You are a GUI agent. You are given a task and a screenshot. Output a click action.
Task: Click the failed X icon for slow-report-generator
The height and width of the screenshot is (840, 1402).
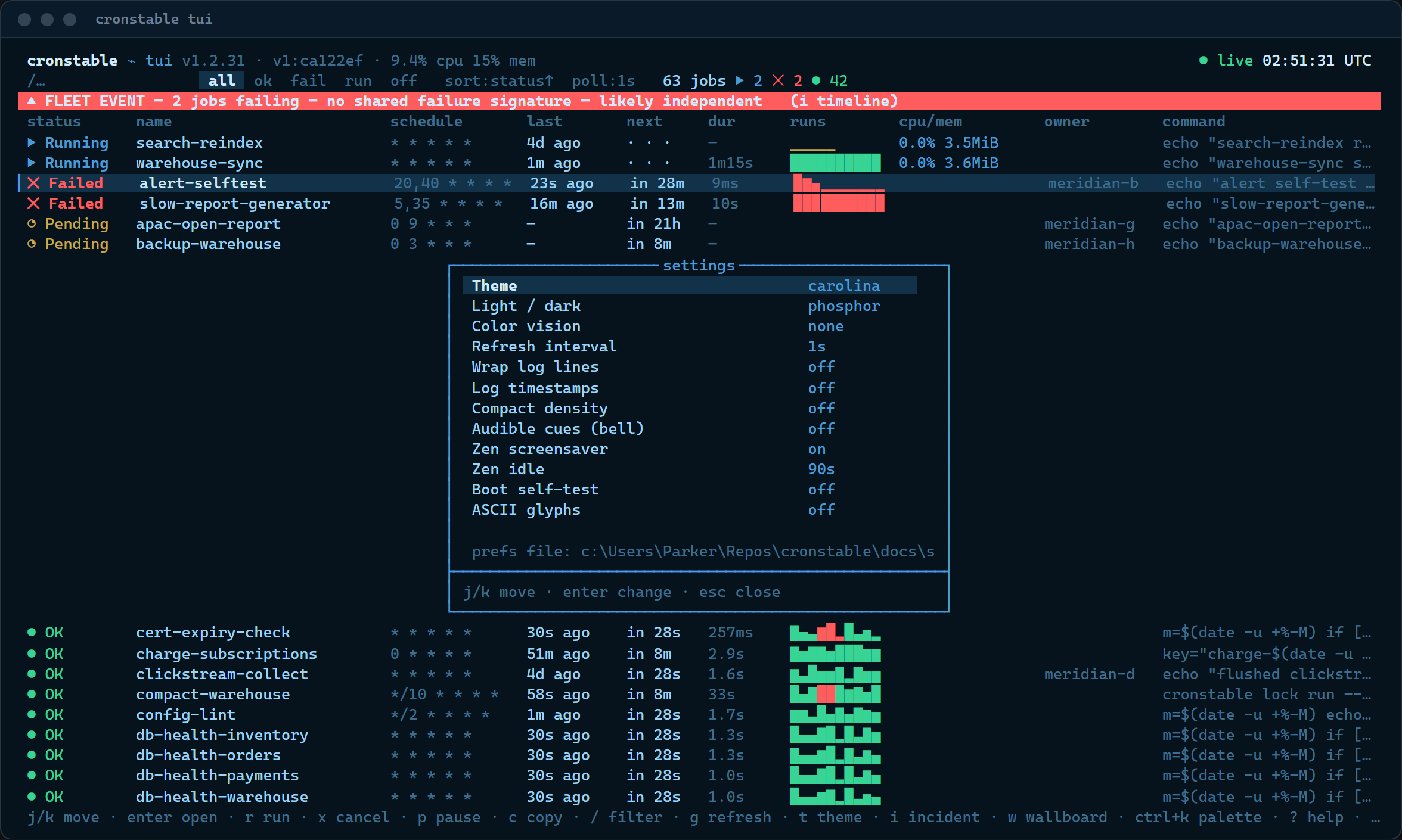click(x=33, y=203)
